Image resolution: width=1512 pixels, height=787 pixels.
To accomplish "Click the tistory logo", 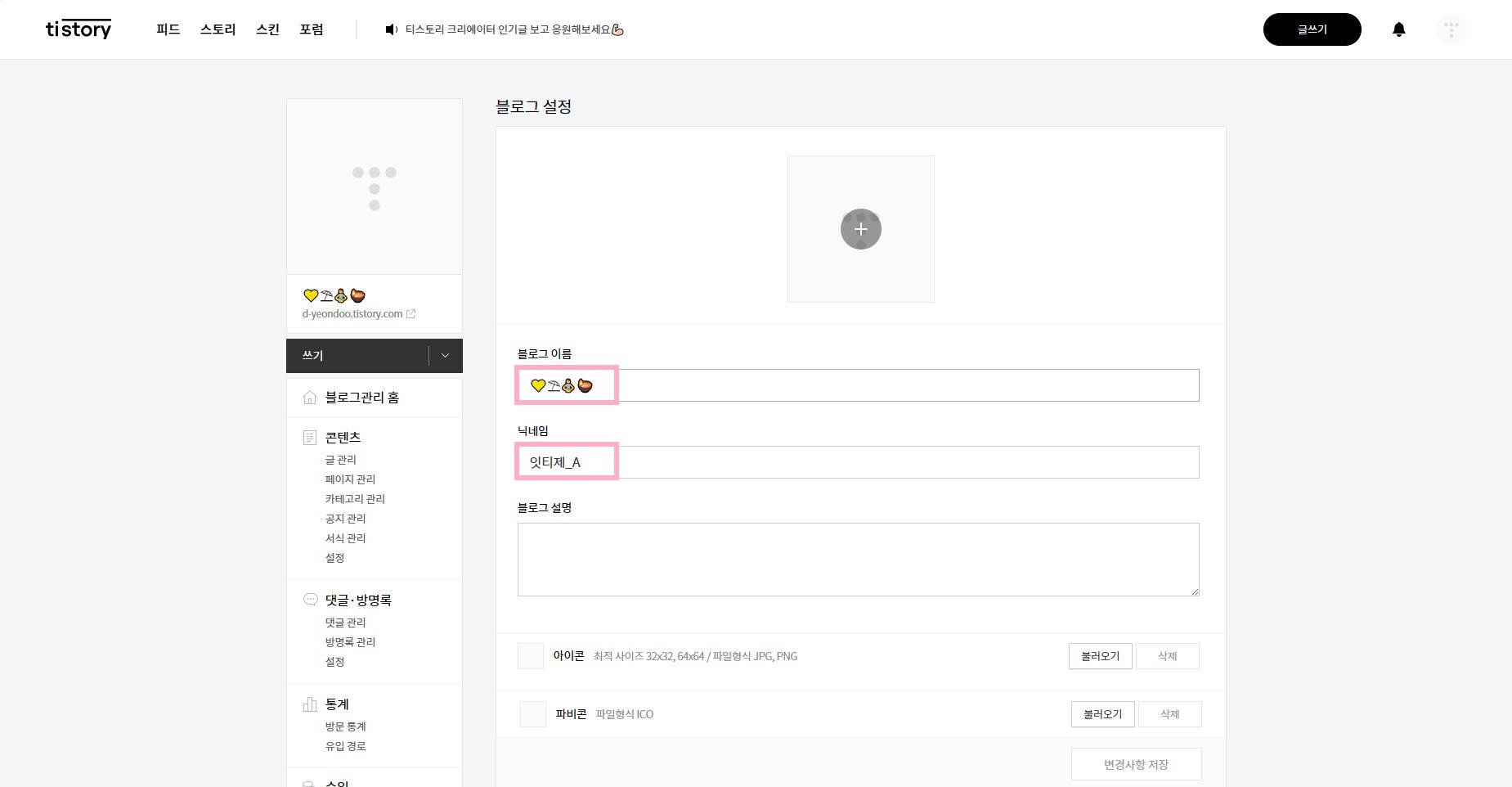I will click(x=79, y=29).
